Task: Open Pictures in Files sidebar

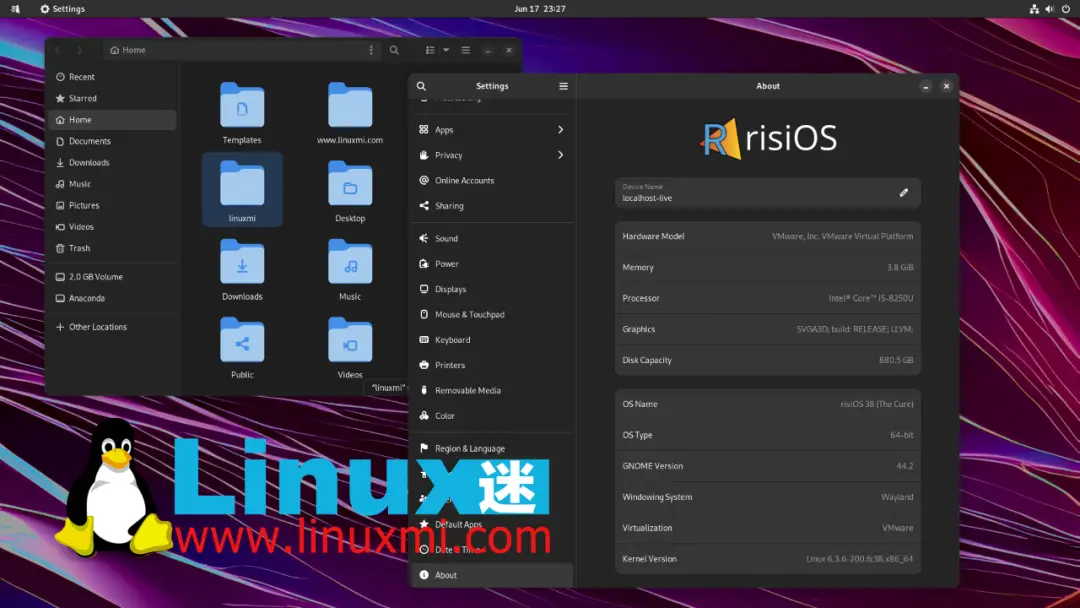Action: [112, 205]
